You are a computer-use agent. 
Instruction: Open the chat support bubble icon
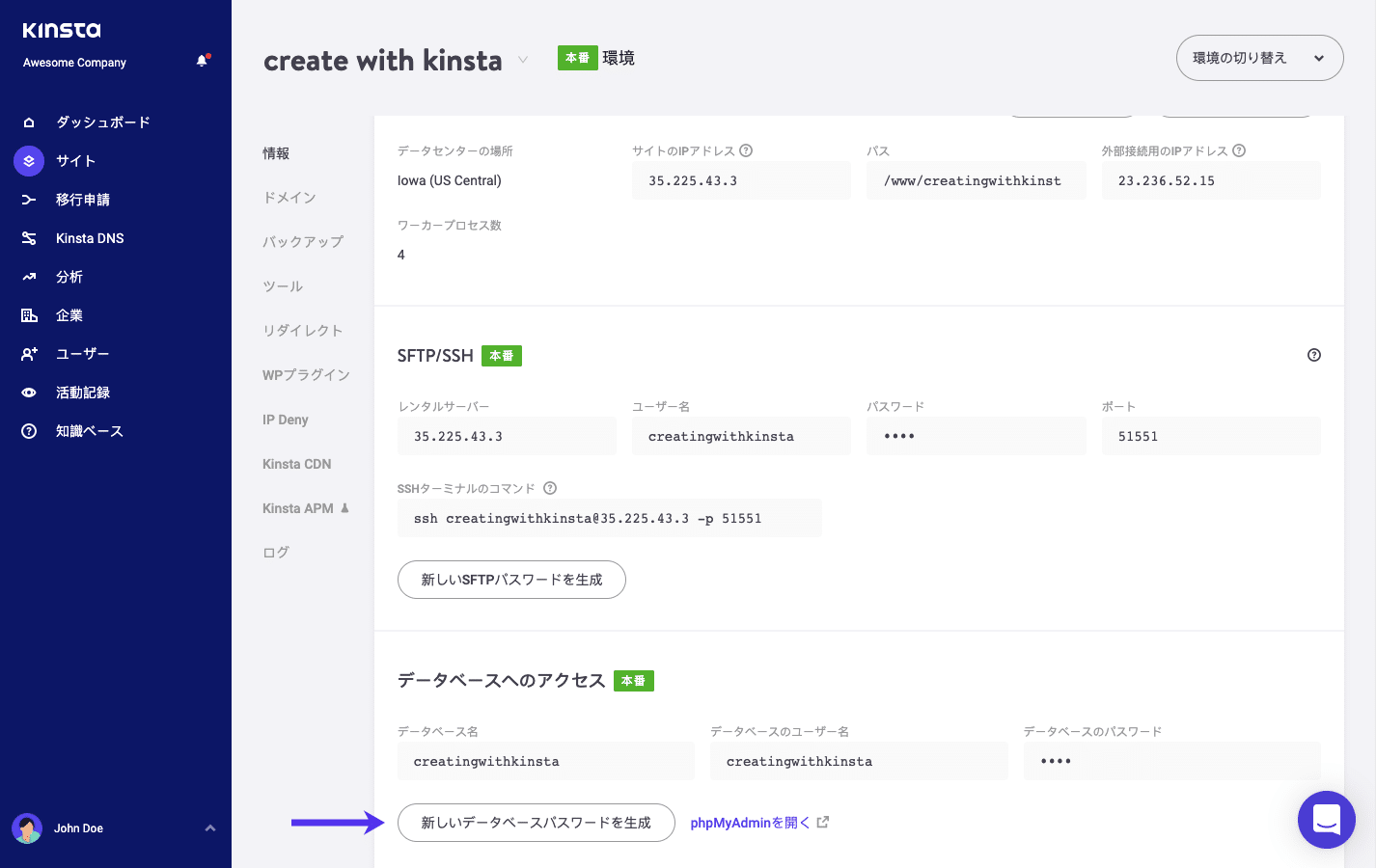pyautogui.click(x=1326, y=820)
